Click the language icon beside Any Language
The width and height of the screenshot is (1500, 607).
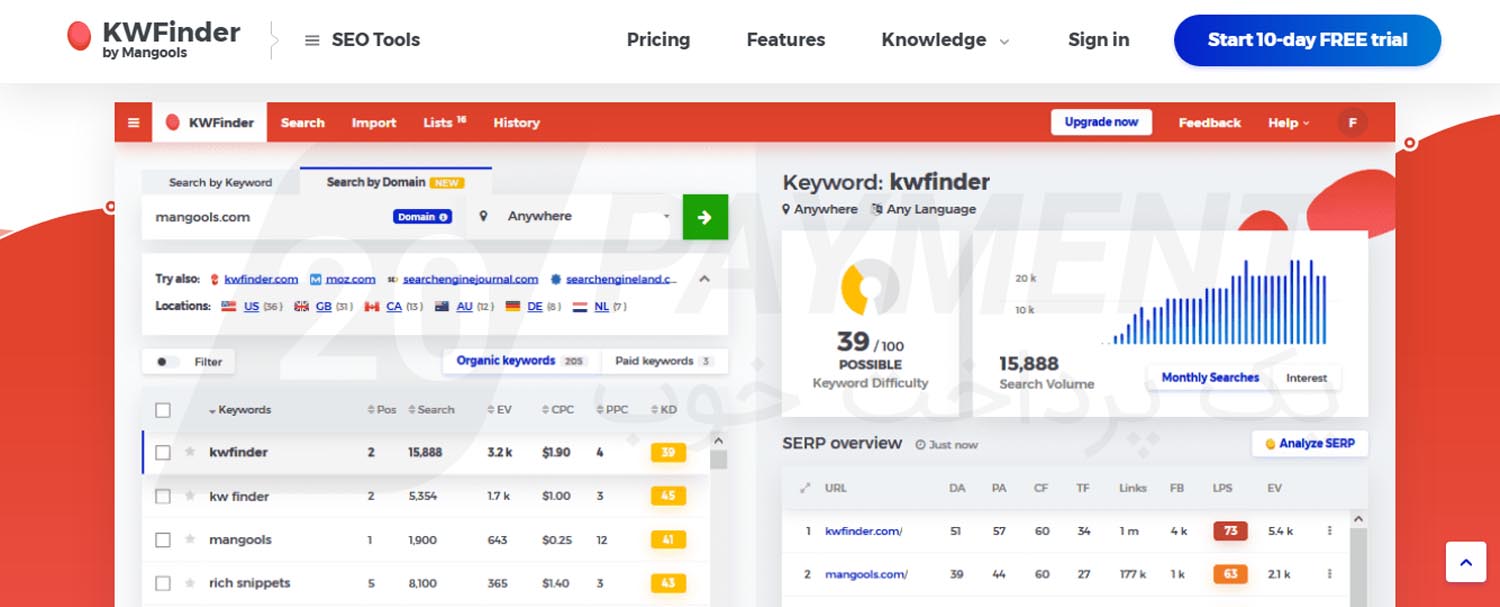[877, 209]
